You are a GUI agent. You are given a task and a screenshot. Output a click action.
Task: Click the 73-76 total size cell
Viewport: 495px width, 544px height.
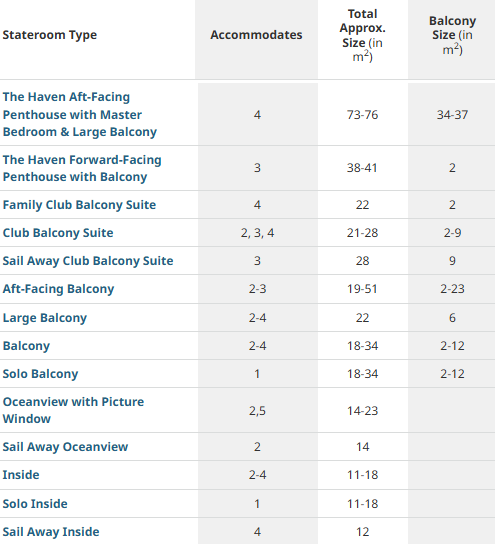point(362,115)
